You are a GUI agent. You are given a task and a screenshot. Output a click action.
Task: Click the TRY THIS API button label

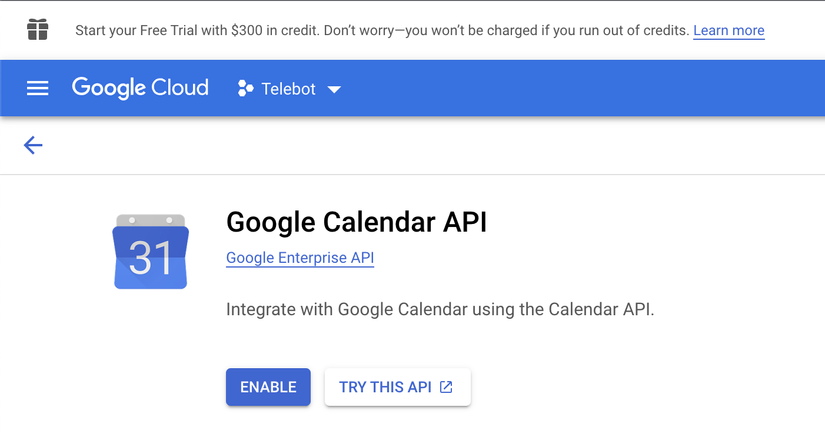coord(385,387)
